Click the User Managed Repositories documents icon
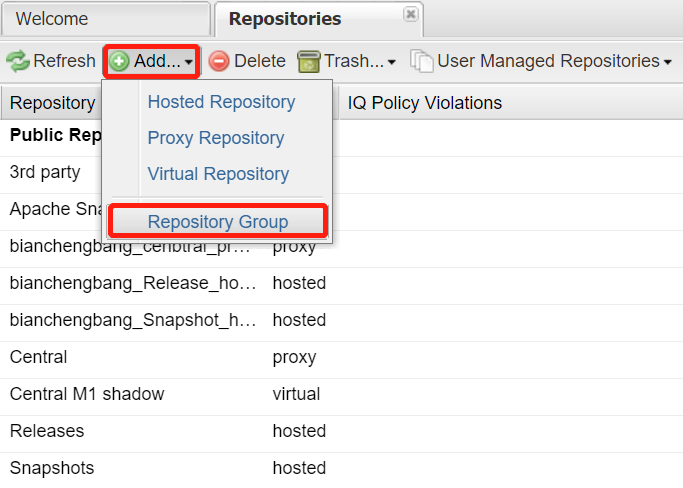The width and height of the screenshot is (683, 488). [x=422, y=62]
